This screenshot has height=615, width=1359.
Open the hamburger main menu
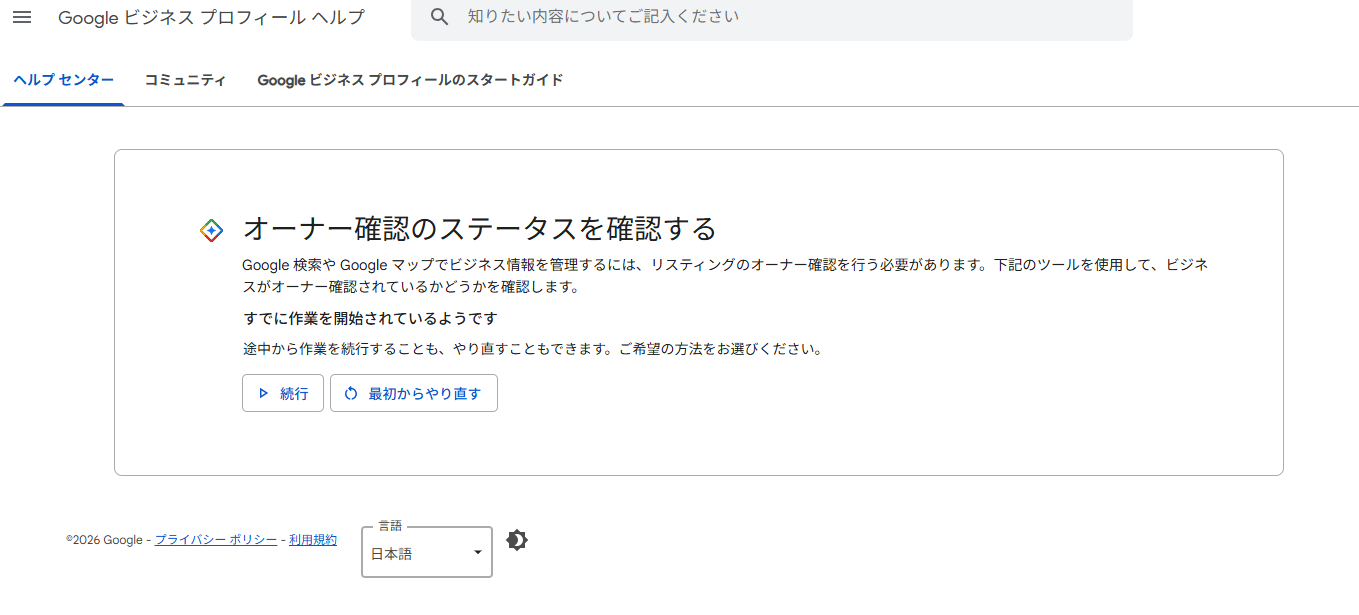[22, 18]
